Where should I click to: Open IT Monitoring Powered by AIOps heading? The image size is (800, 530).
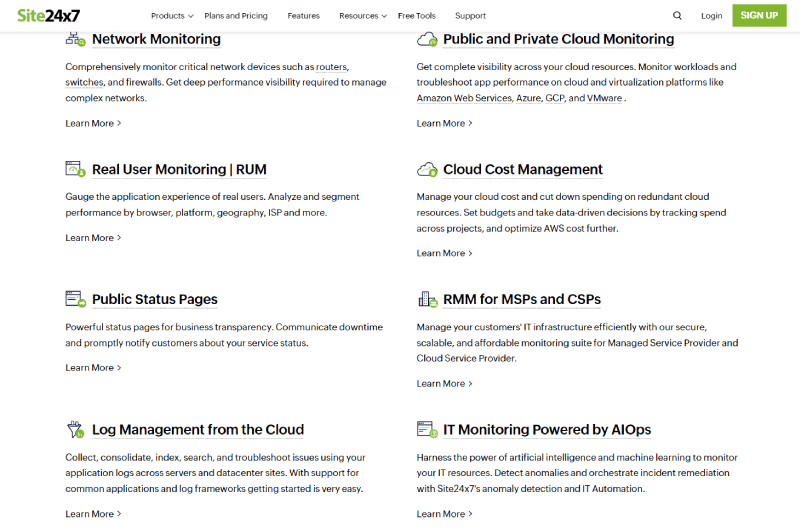click(x=547, y=430)
